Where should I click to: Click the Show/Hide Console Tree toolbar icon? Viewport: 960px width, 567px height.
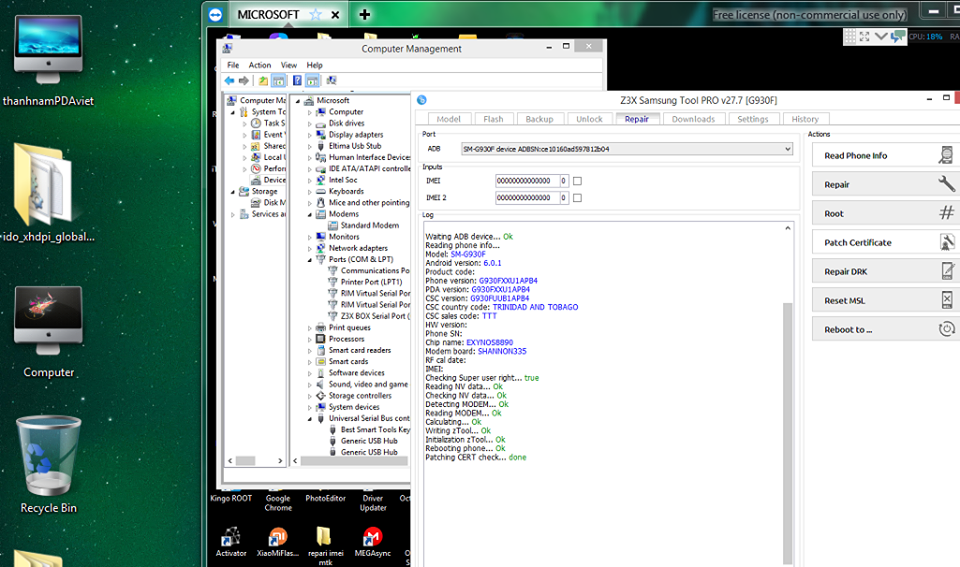(278, 80)
